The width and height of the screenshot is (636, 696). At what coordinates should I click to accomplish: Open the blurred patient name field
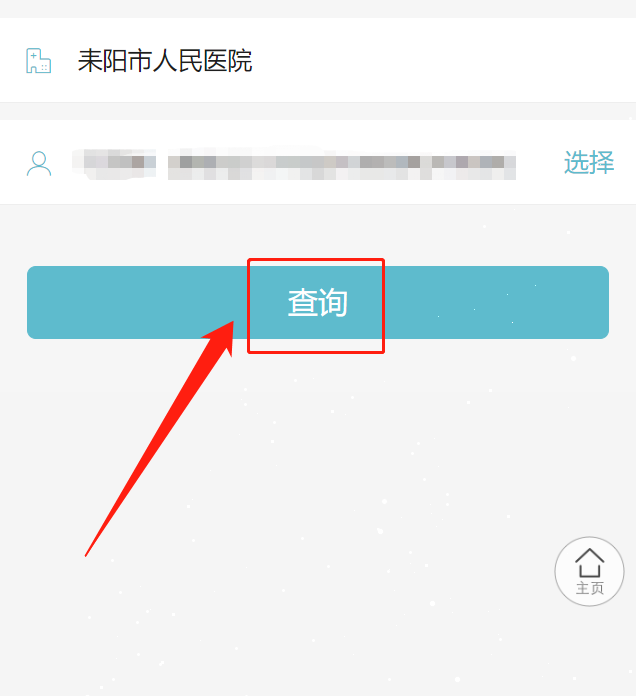[114, 164]
